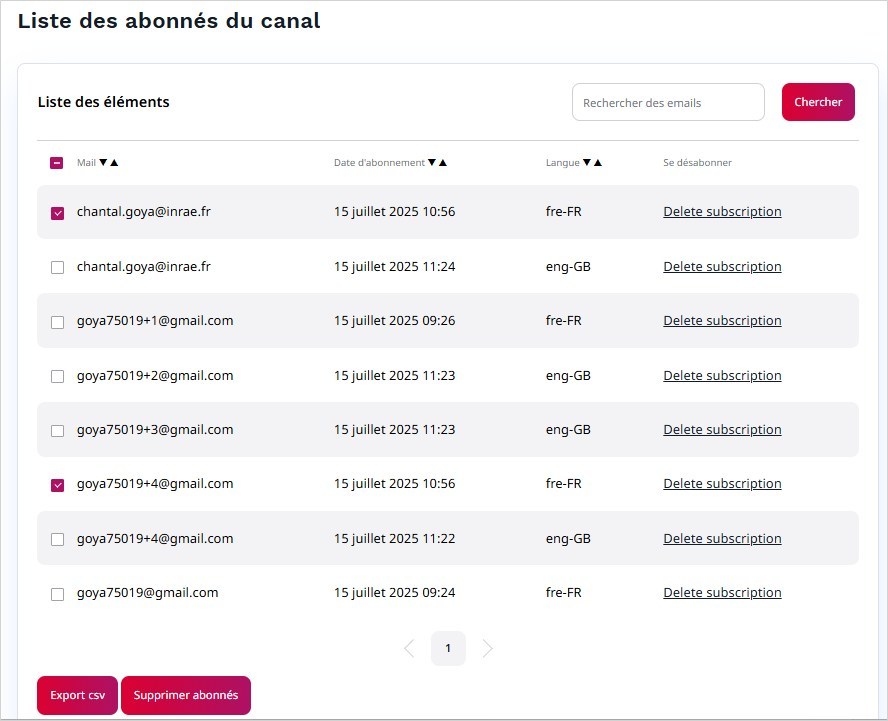Uncheck chantal.goya@inrae.fr fre-FR row
This screenshot has height=721, width=888.
pyautogui.click(x=56, y=212)
